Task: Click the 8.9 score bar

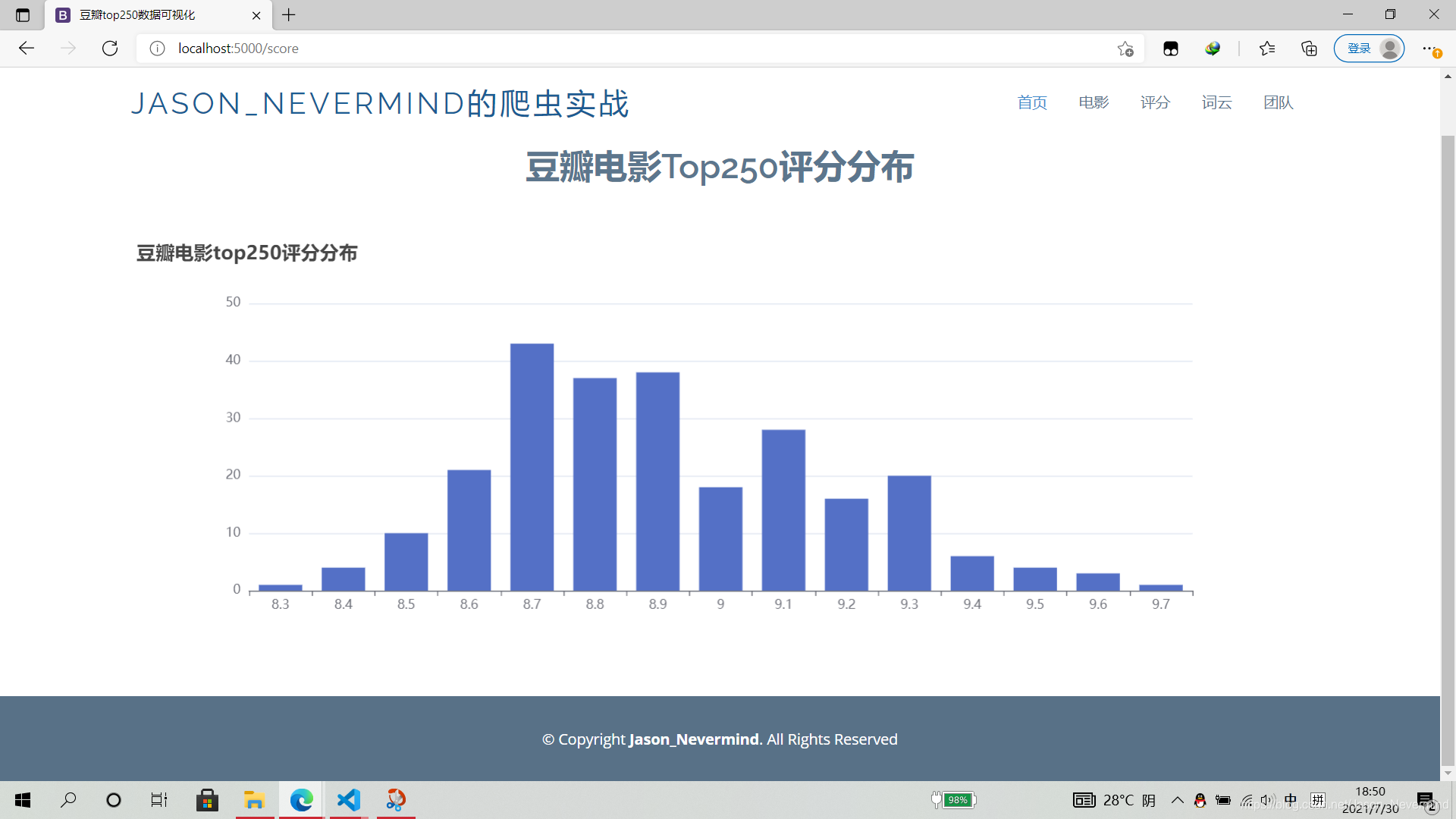Action: pos(658,482)
